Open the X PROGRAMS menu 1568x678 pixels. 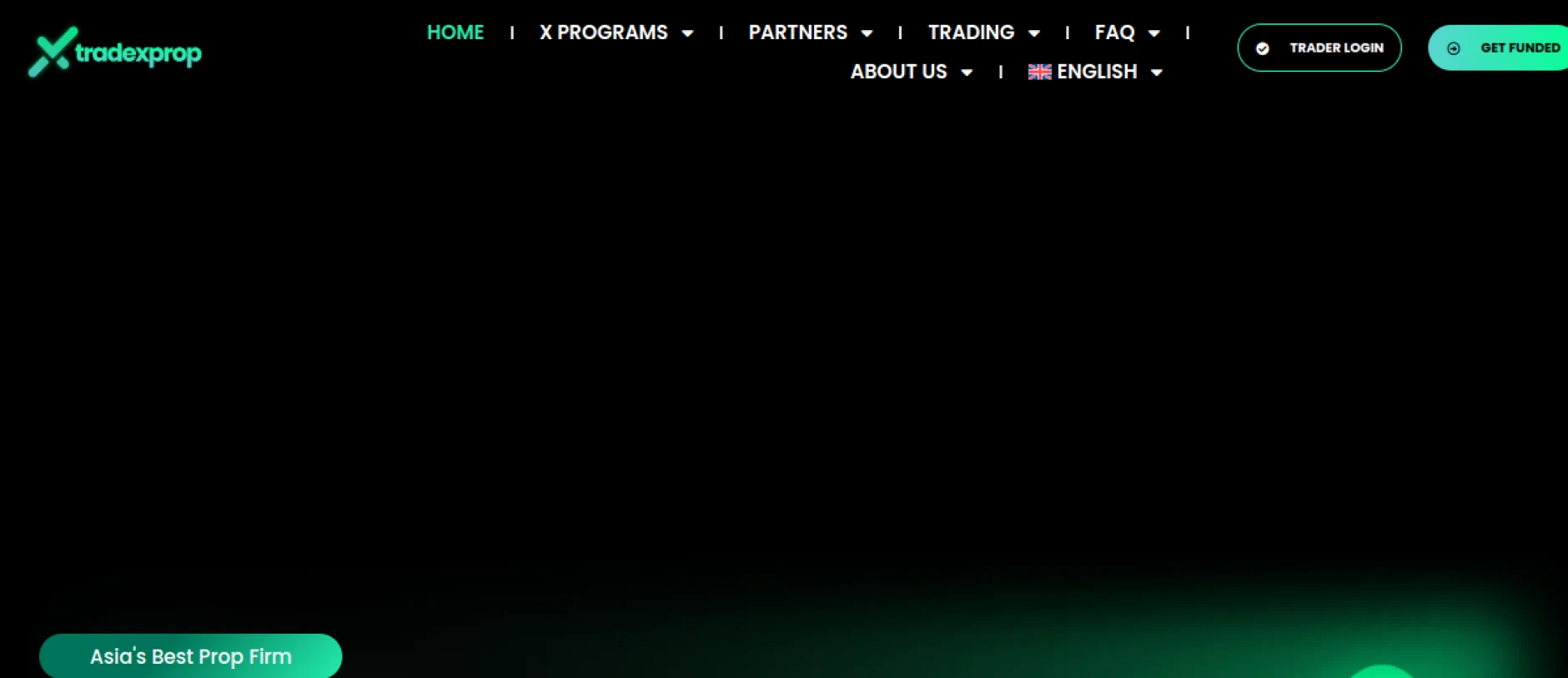[x=604, y=33]
